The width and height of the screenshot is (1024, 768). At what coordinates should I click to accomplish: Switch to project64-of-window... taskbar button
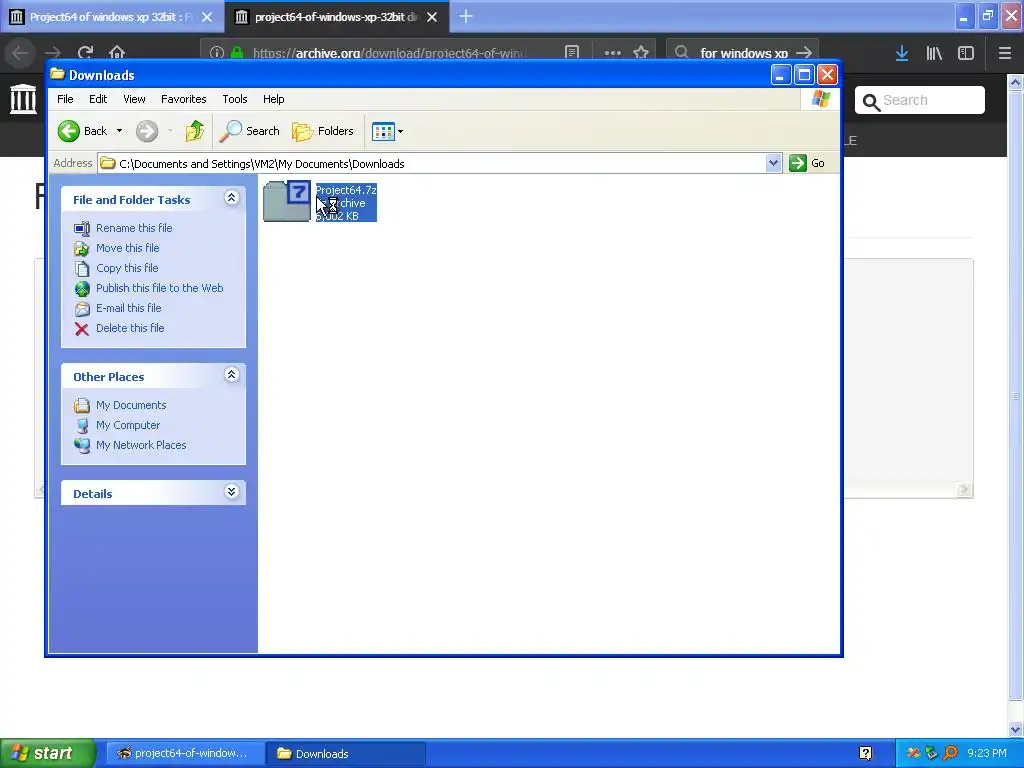184,753
